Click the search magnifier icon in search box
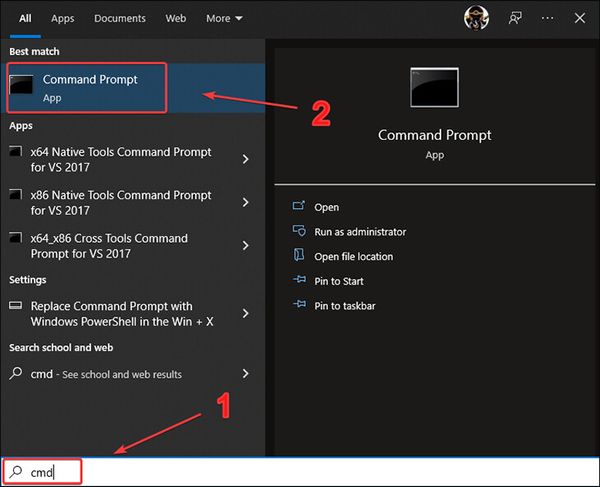The height and width of the screenshot is (487, 600). coord(17,472)
